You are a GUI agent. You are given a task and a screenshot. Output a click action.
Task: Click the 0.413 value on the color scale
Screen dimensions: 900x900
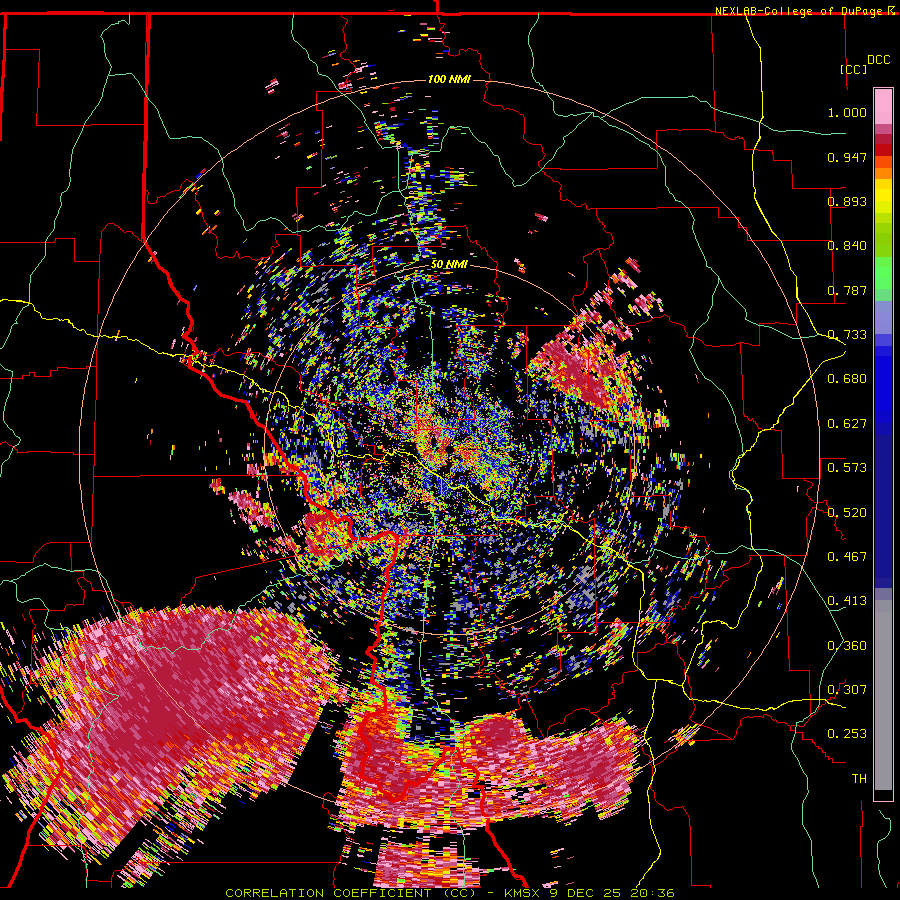pos(847,601)
